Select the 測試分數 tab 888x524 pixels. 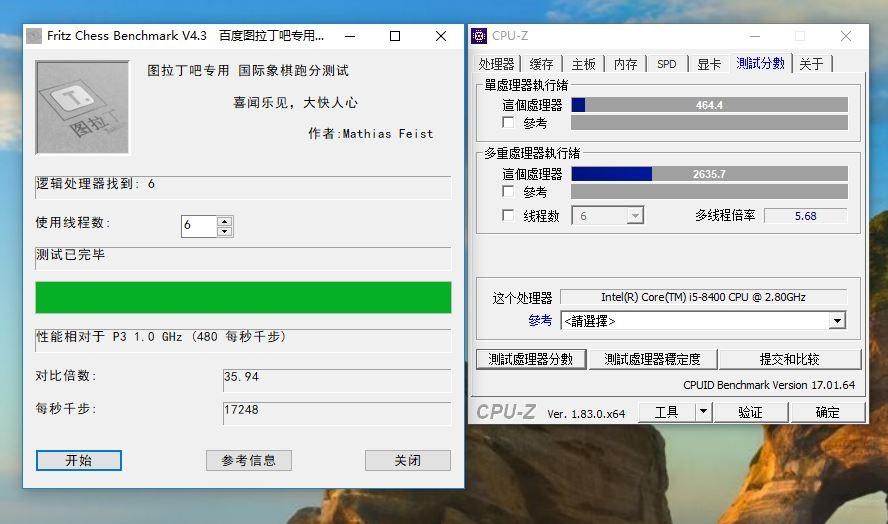coord(761,63)
